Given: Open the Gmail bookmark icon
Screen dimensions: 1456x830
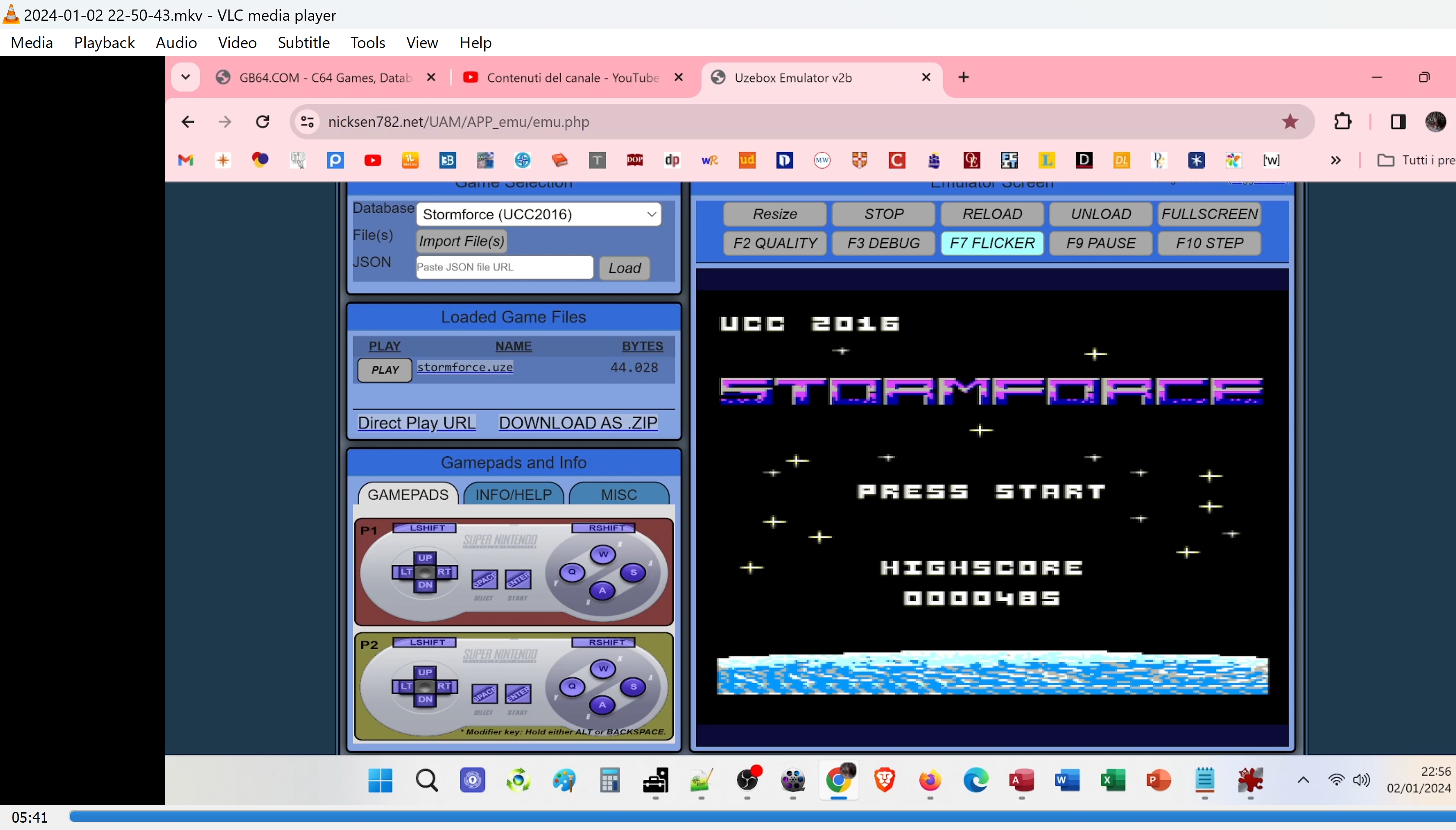Looking at the screenshot, I should point(186,160).
